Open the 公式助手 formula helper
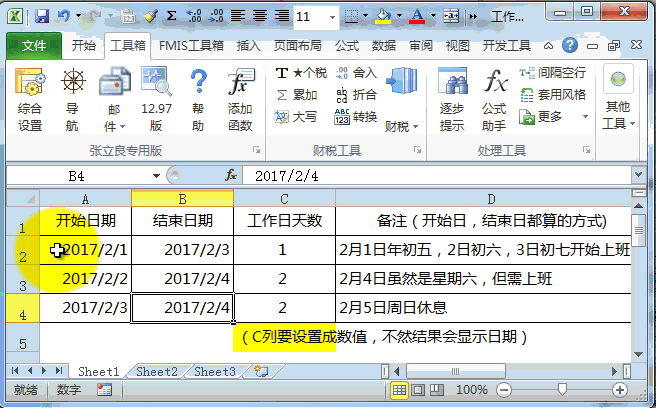This screenshot has width=656, height=408. [494, 100]
